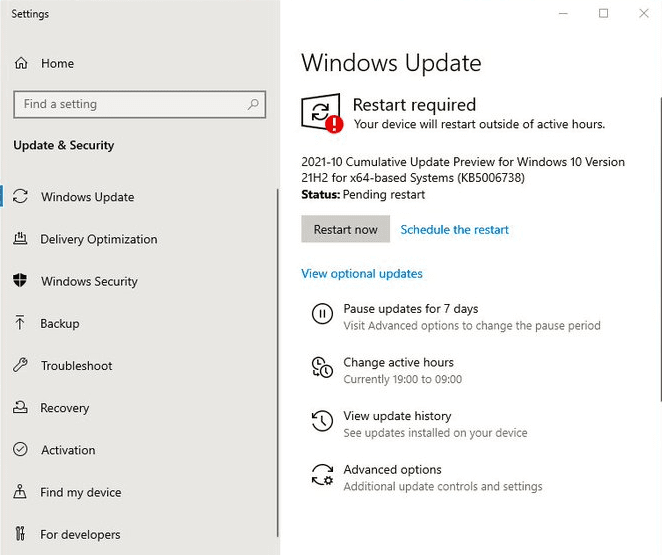Close the Settings window

pyautogui.click(x=643, y=14)
